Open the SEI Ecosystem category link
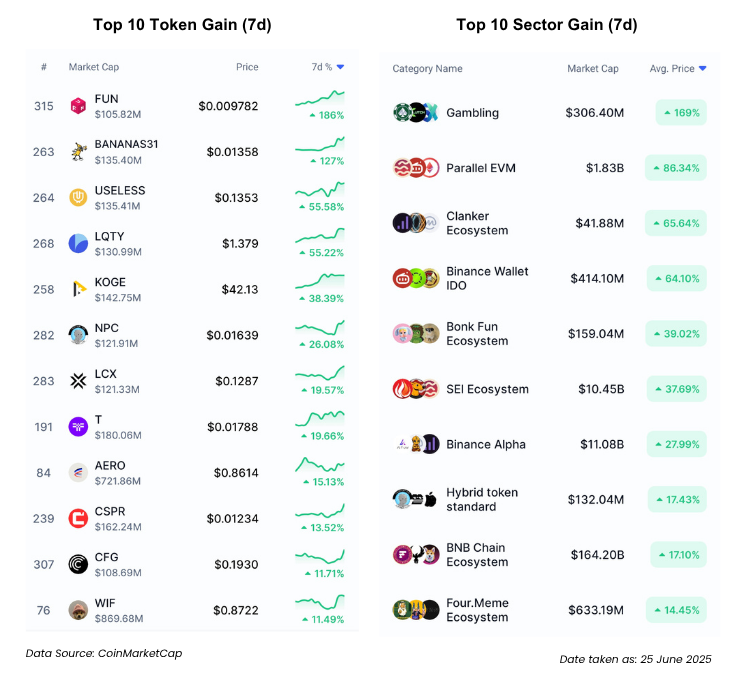The width and height of the screenshot is (745, 682). (487, 389)
